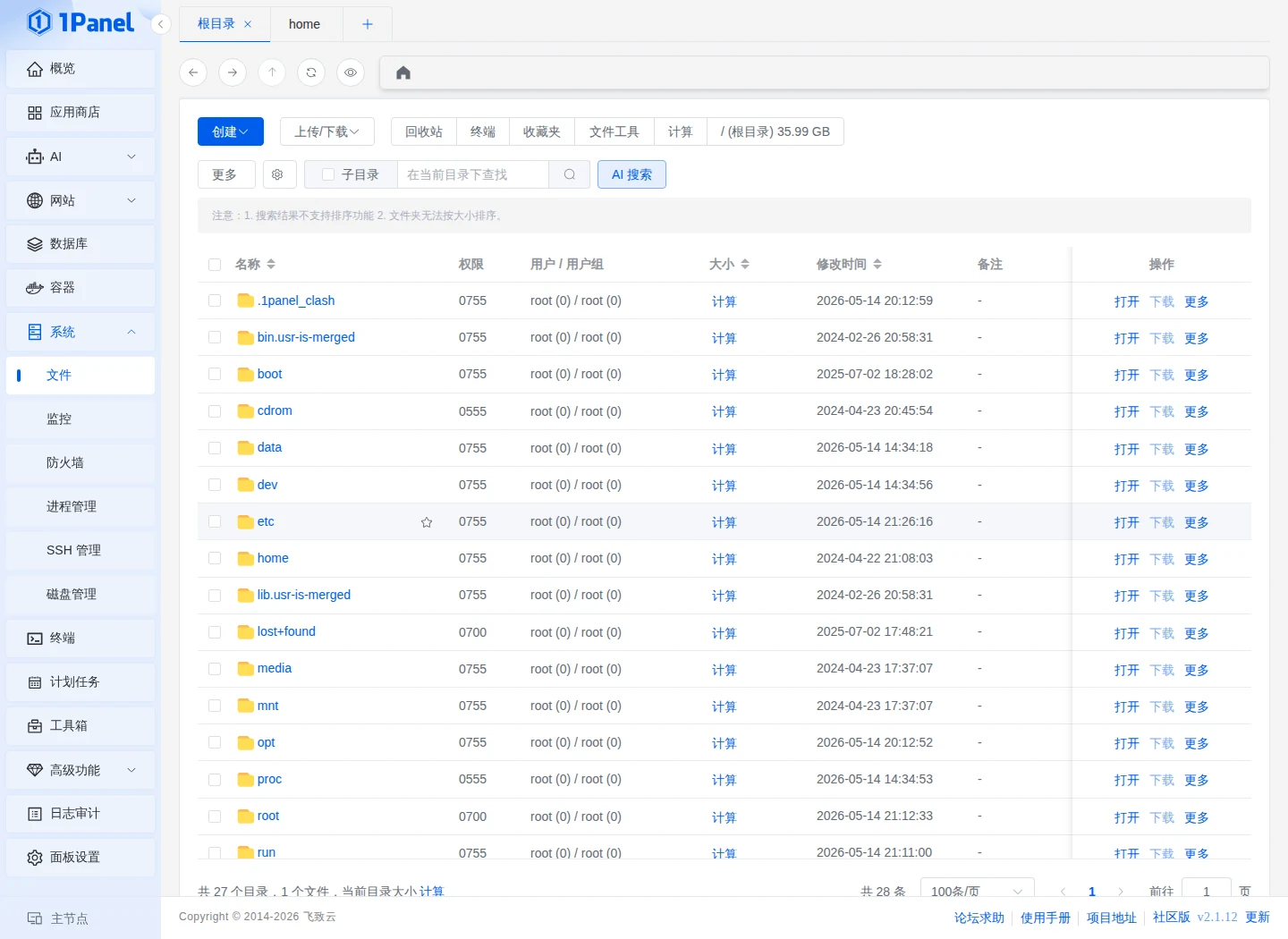Screen dimensions: 1288x939
Task: Toggle hidden files with the eye icon
Action: [x=351, y=72]
